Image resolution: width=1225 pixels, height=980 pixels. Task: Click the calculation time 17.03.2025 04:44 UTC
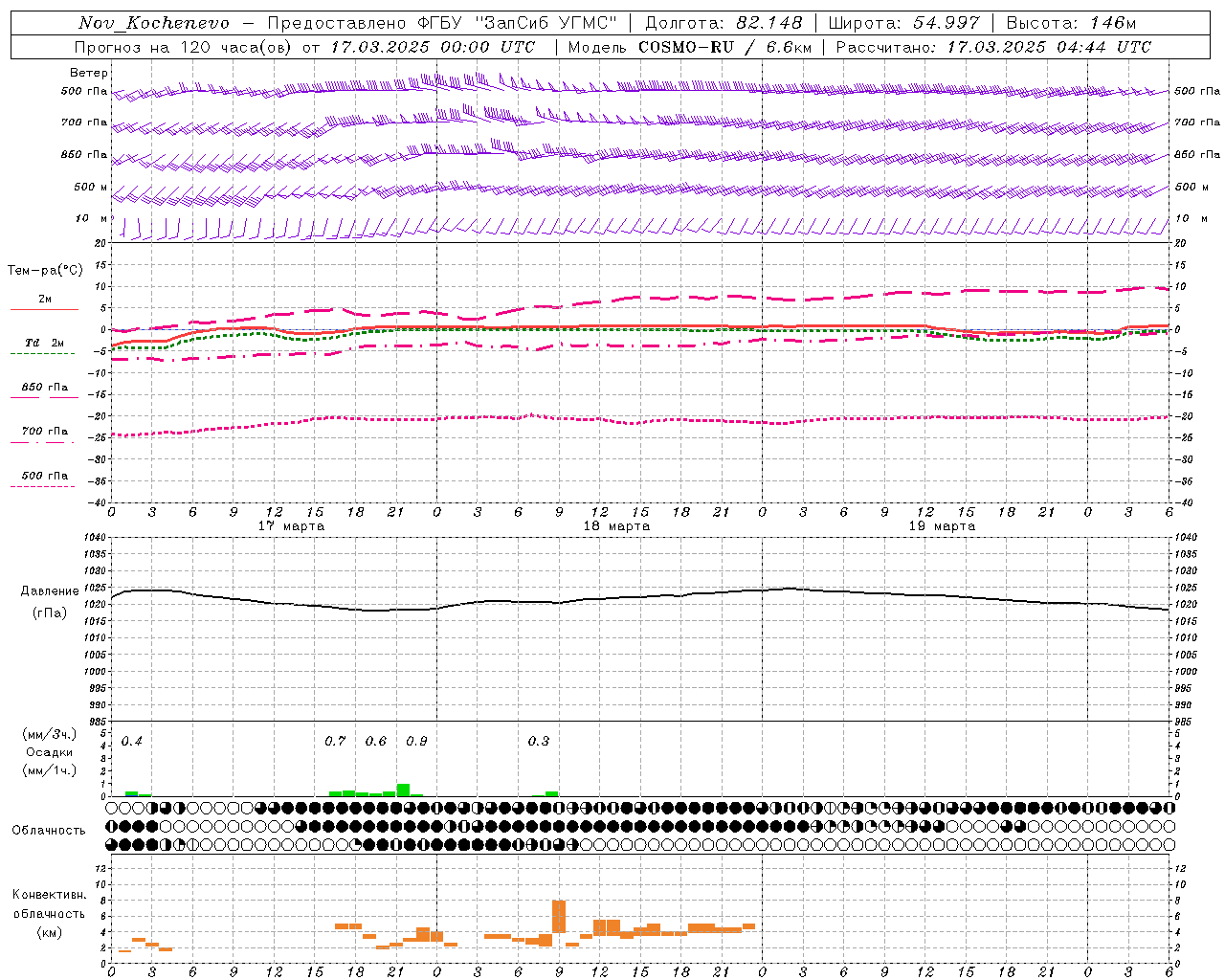point(1049,47)
